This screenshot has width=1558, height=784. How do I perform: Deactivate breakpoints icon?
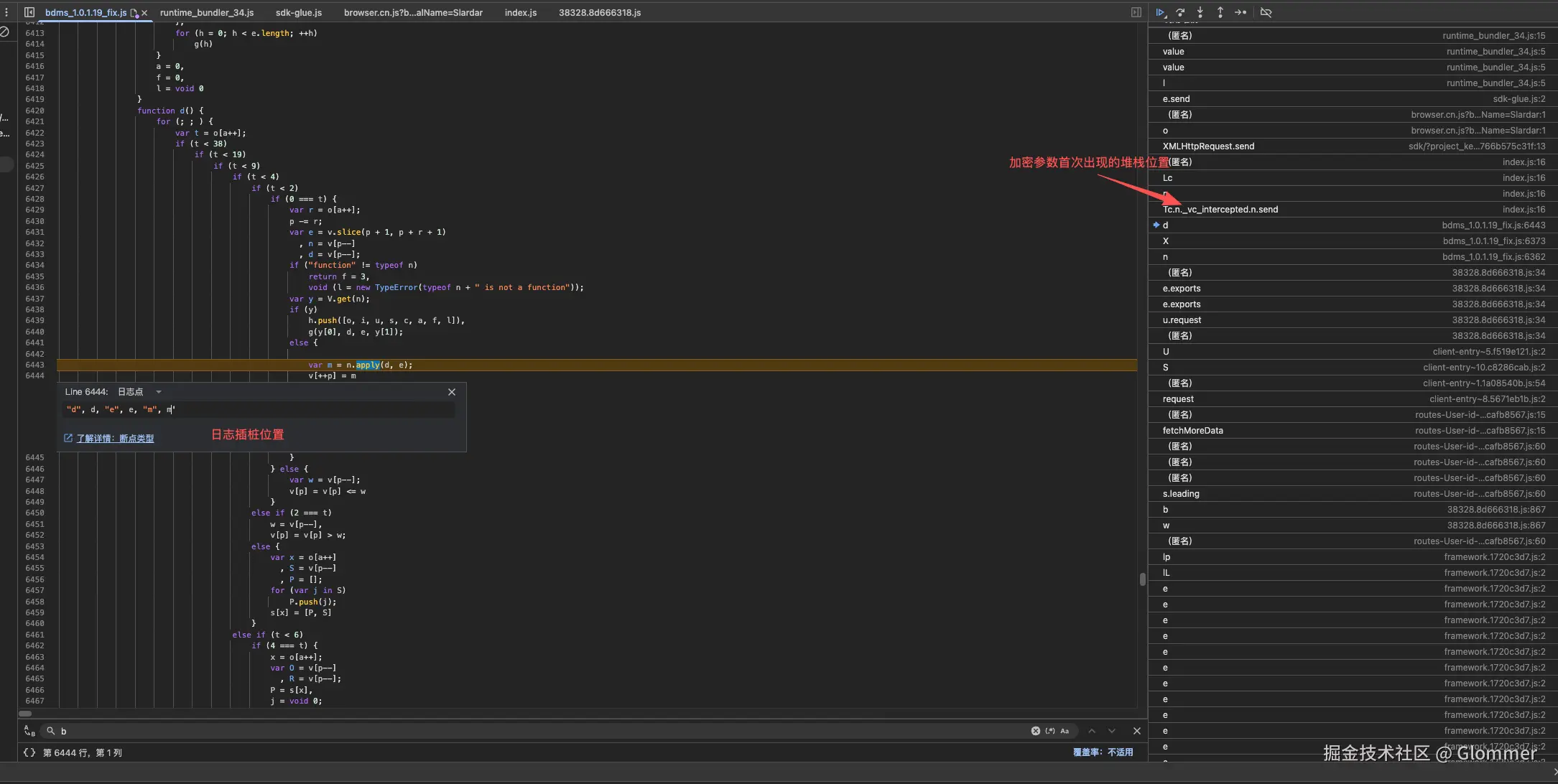tap(1266, 12)
